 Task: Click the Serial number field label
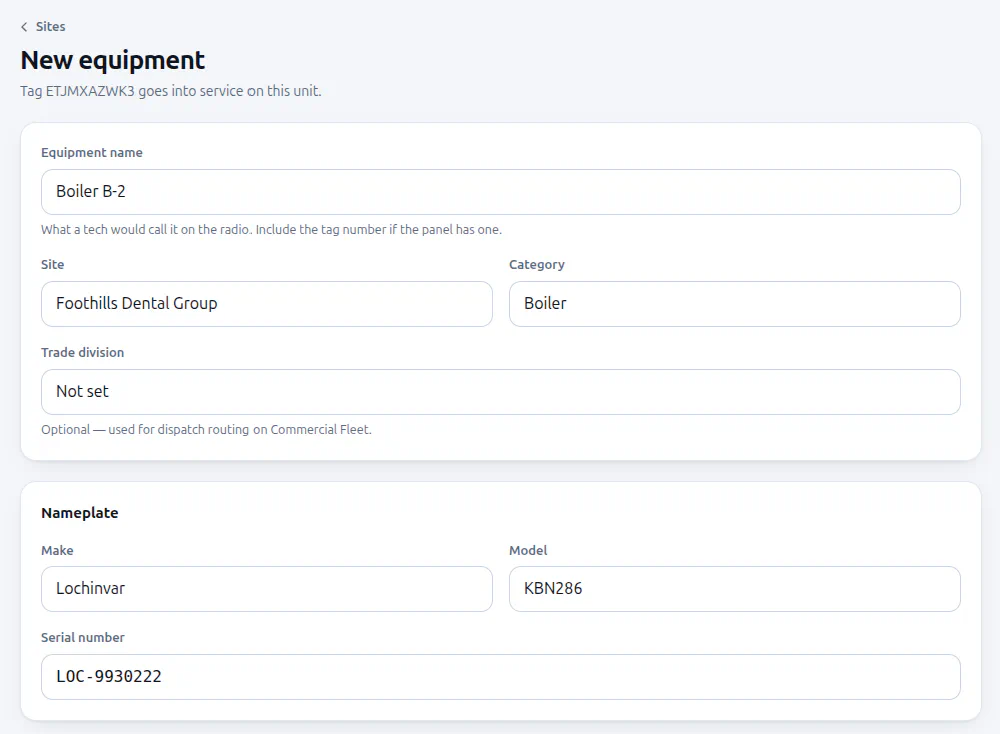83,638
